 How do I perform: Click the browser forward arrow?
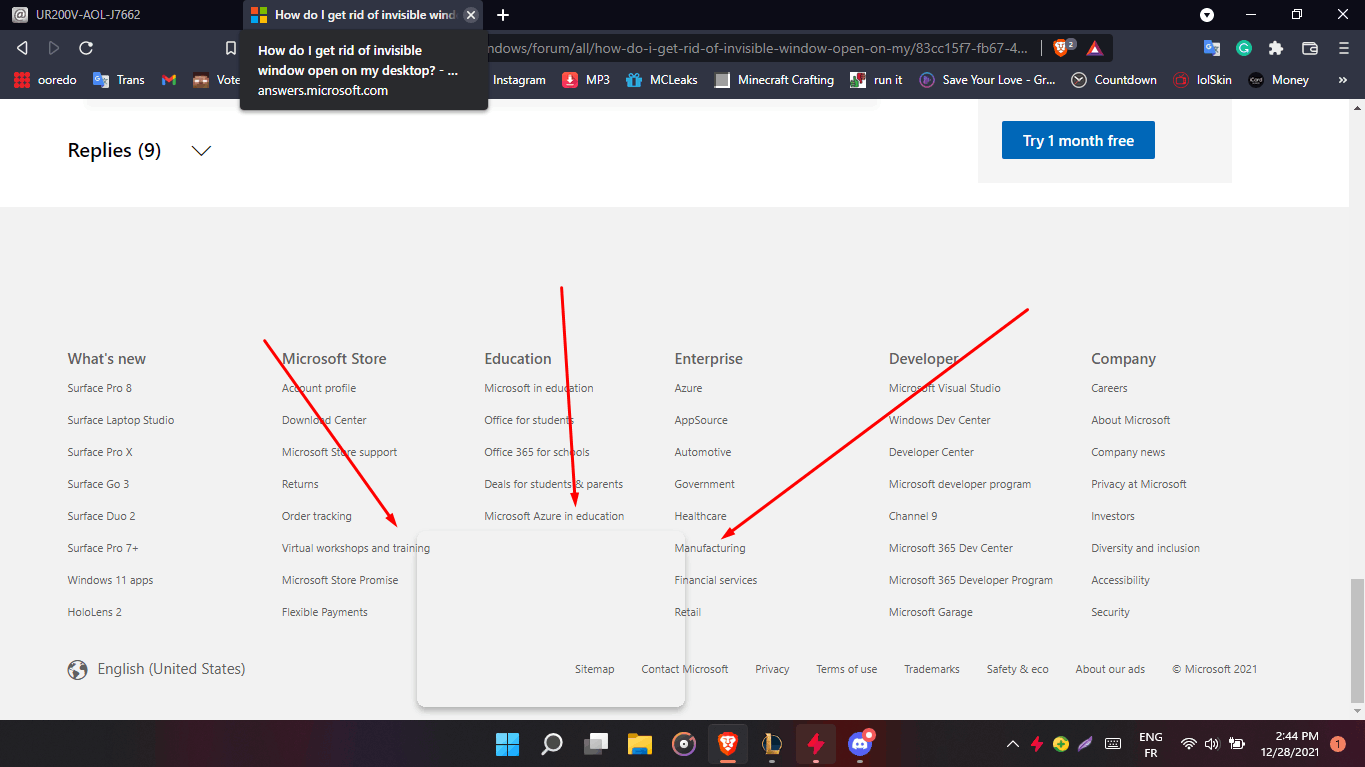tap(54, 48)
